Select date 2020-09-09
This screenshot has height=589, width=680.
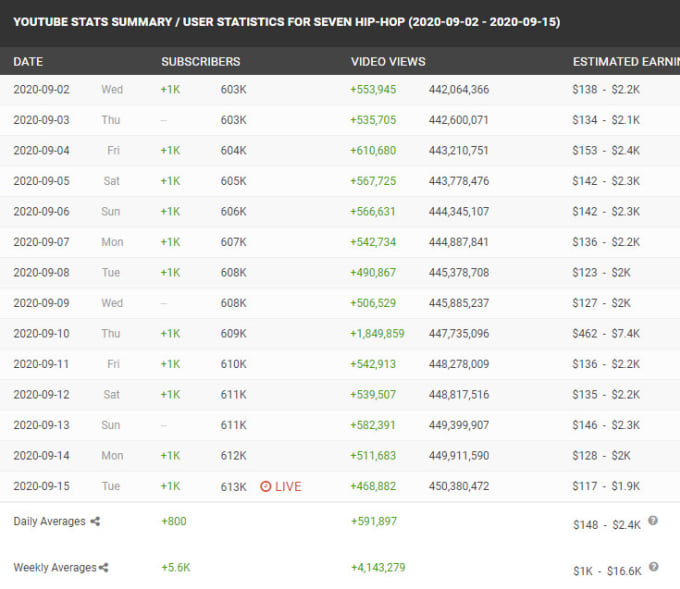tap(41, 303)
